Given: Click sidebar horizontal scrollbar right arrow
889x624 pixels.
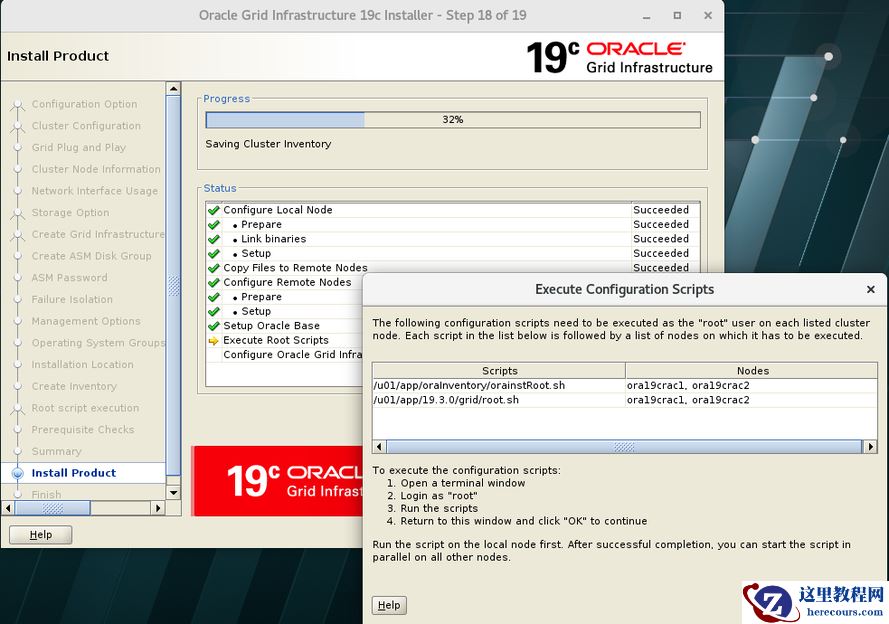Looking at the screenshot, I should tap(158, 508).
